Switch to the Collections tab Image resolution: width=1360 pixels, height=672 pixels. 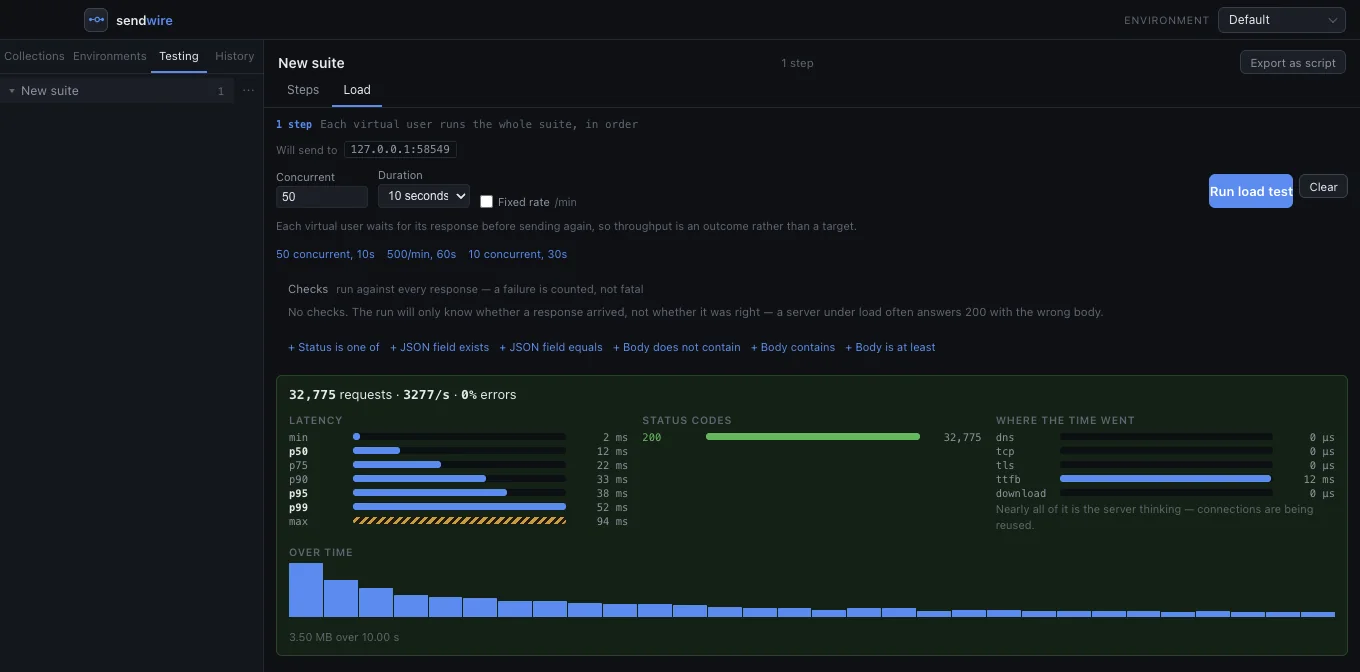[34, 56]
